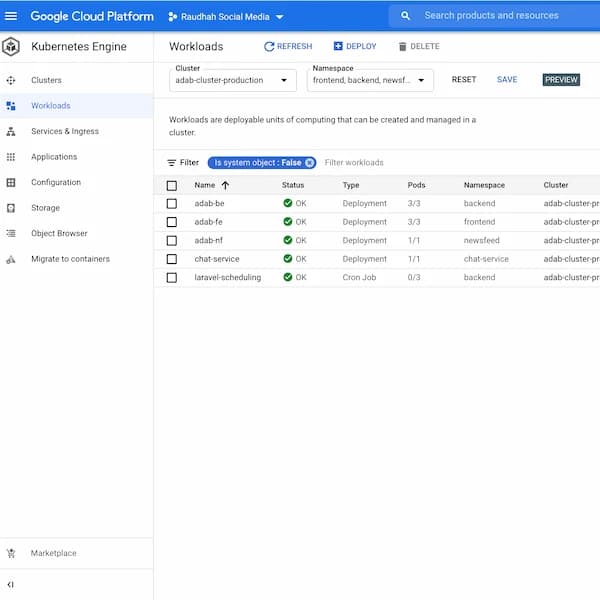Click the Migrate to containers icon
600x600 pixels.
pos(11,259)
